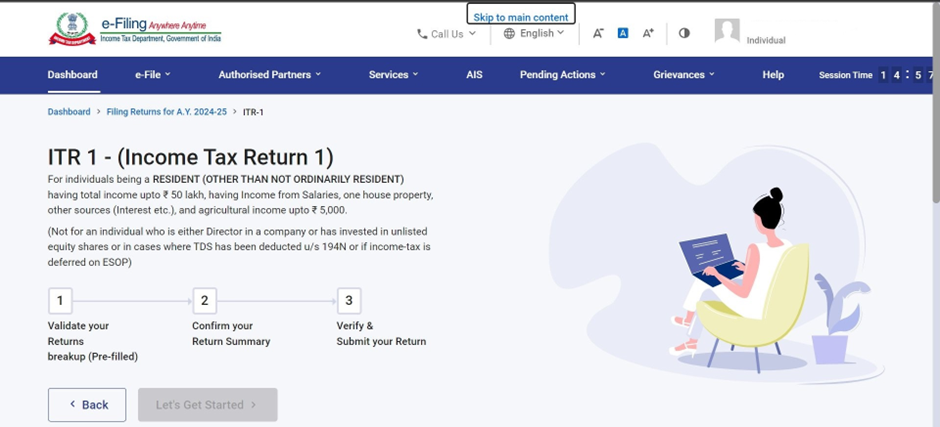Screen dimensions: 940x427
Task: Open the AIS menu item
Action: click(x=474, y=75)
